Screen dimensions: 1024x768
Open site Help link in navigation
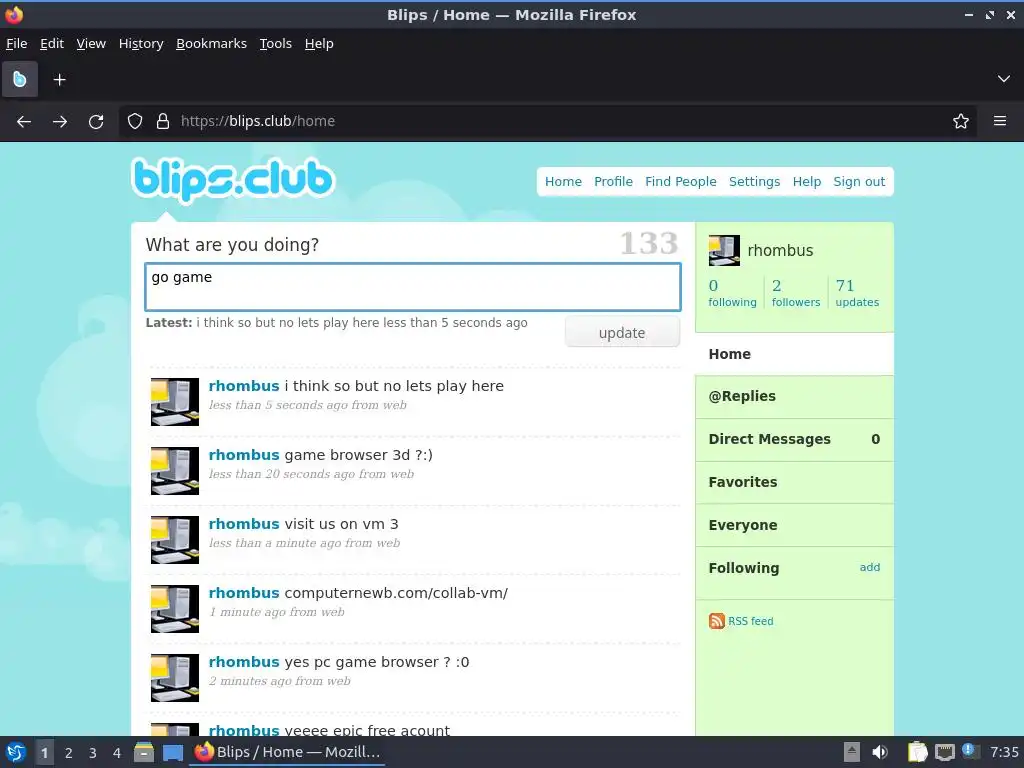click(807, 182)
